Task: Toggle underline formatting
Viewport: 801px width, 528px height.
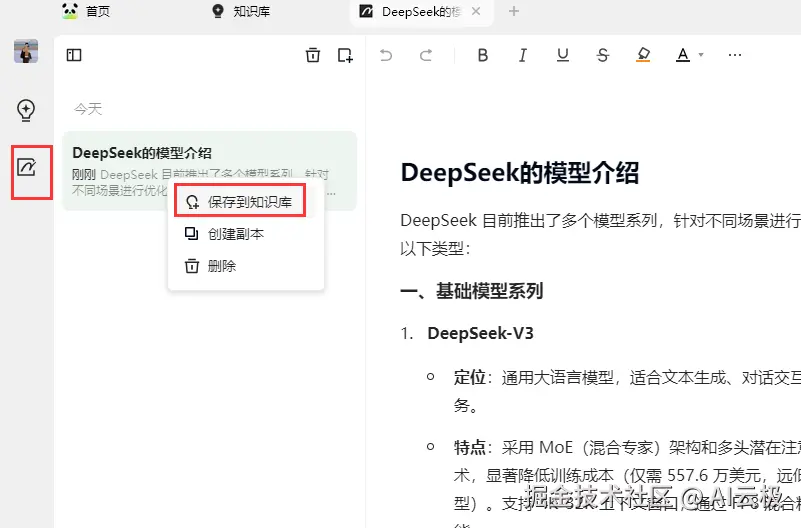Action: (562, 55)
